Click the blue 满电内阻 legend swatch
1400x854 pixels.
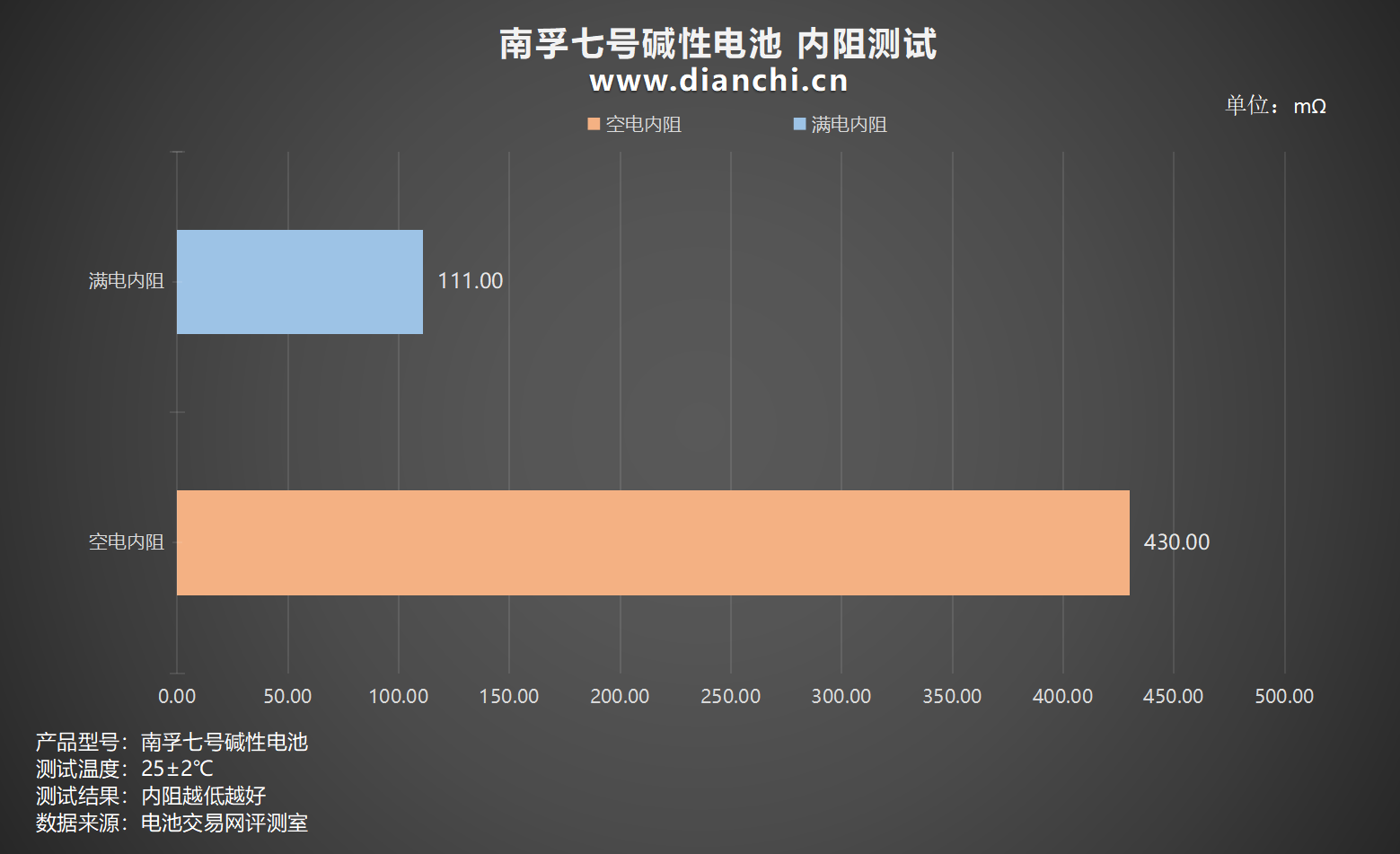click(799, 124)
